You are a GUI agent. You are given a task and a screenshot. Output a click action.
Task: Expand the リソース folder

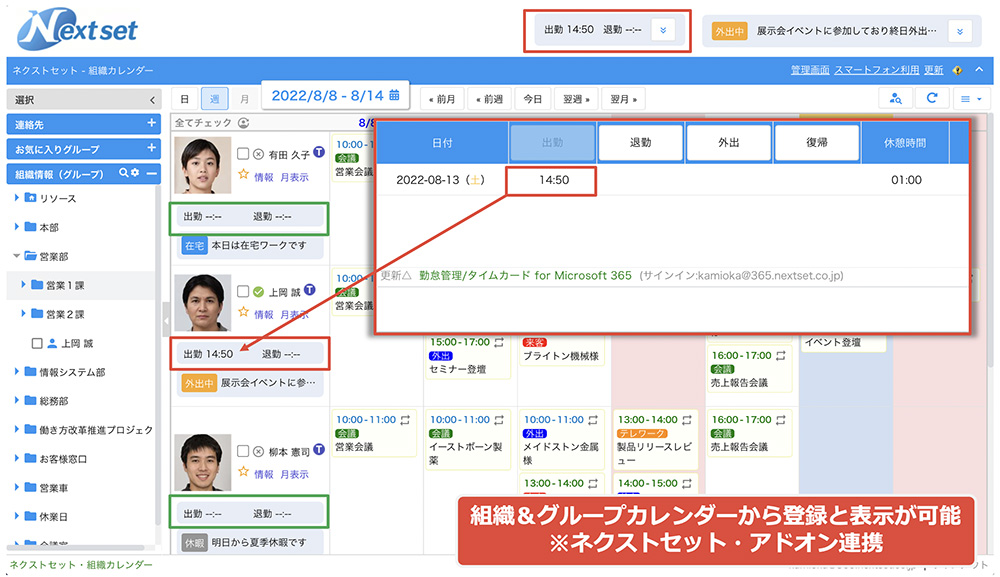click(x=17, y=198)
